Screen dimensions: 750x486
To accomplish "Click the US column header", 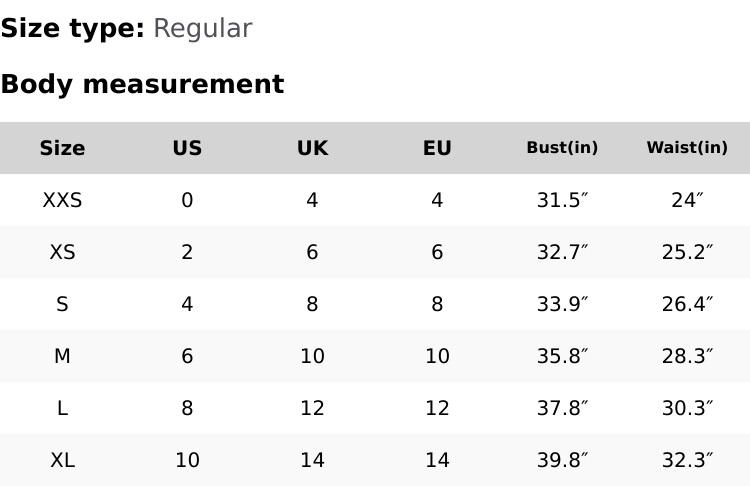I will 187,148.
